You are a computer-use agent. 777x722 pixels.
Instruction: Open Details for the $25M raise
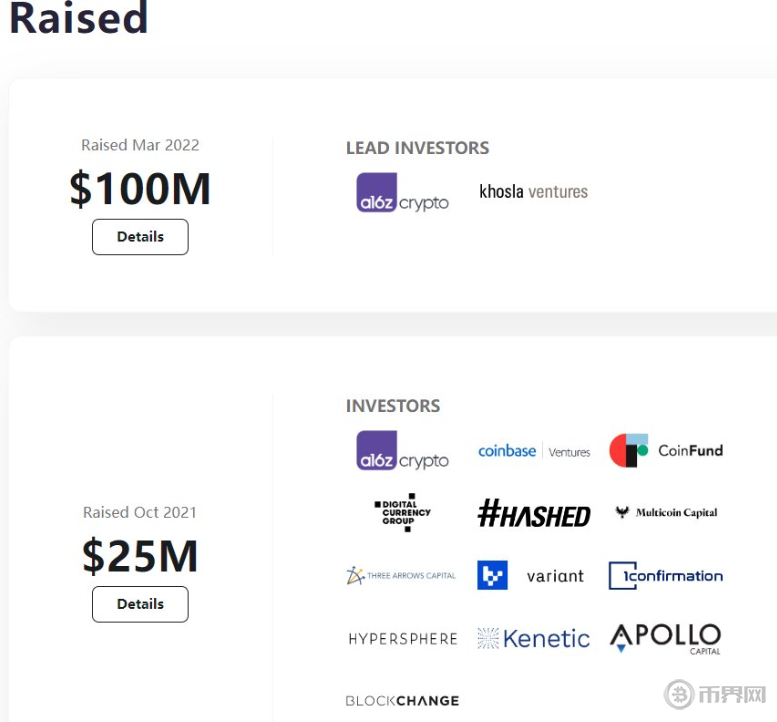tap(140, 604)
